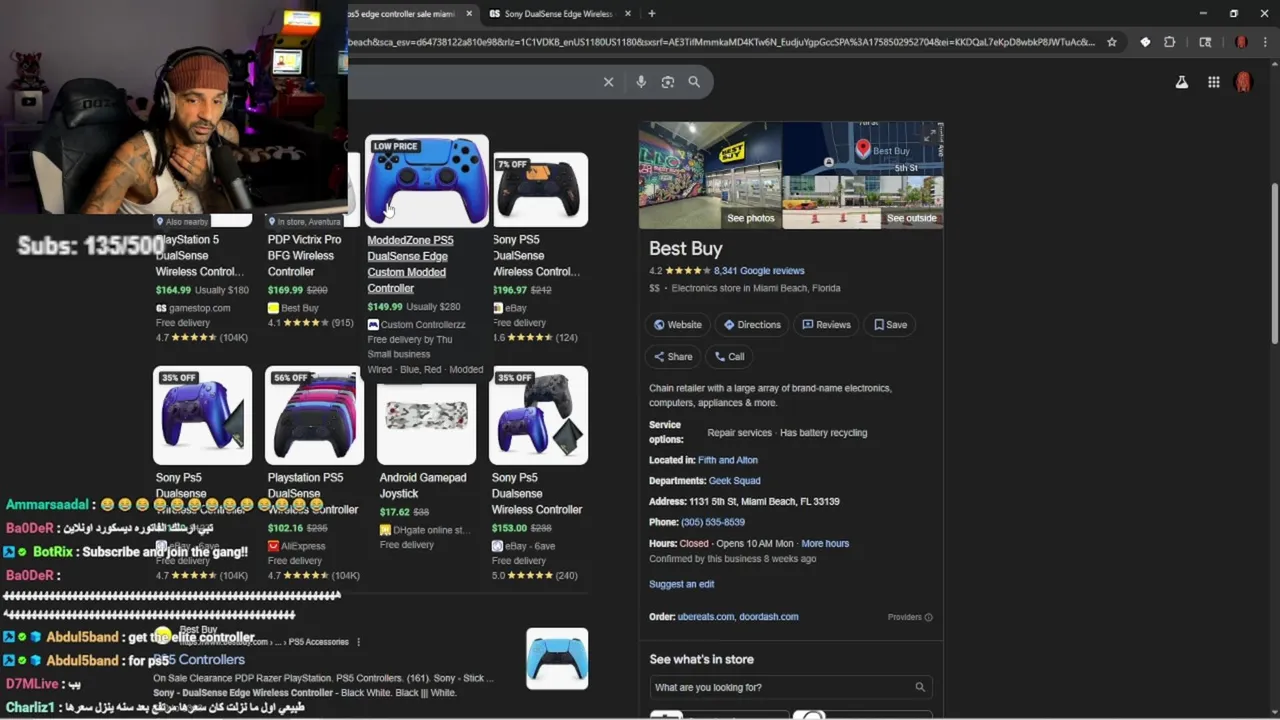Open the browser extensions puzzle icon

[x=1170, y=42]
